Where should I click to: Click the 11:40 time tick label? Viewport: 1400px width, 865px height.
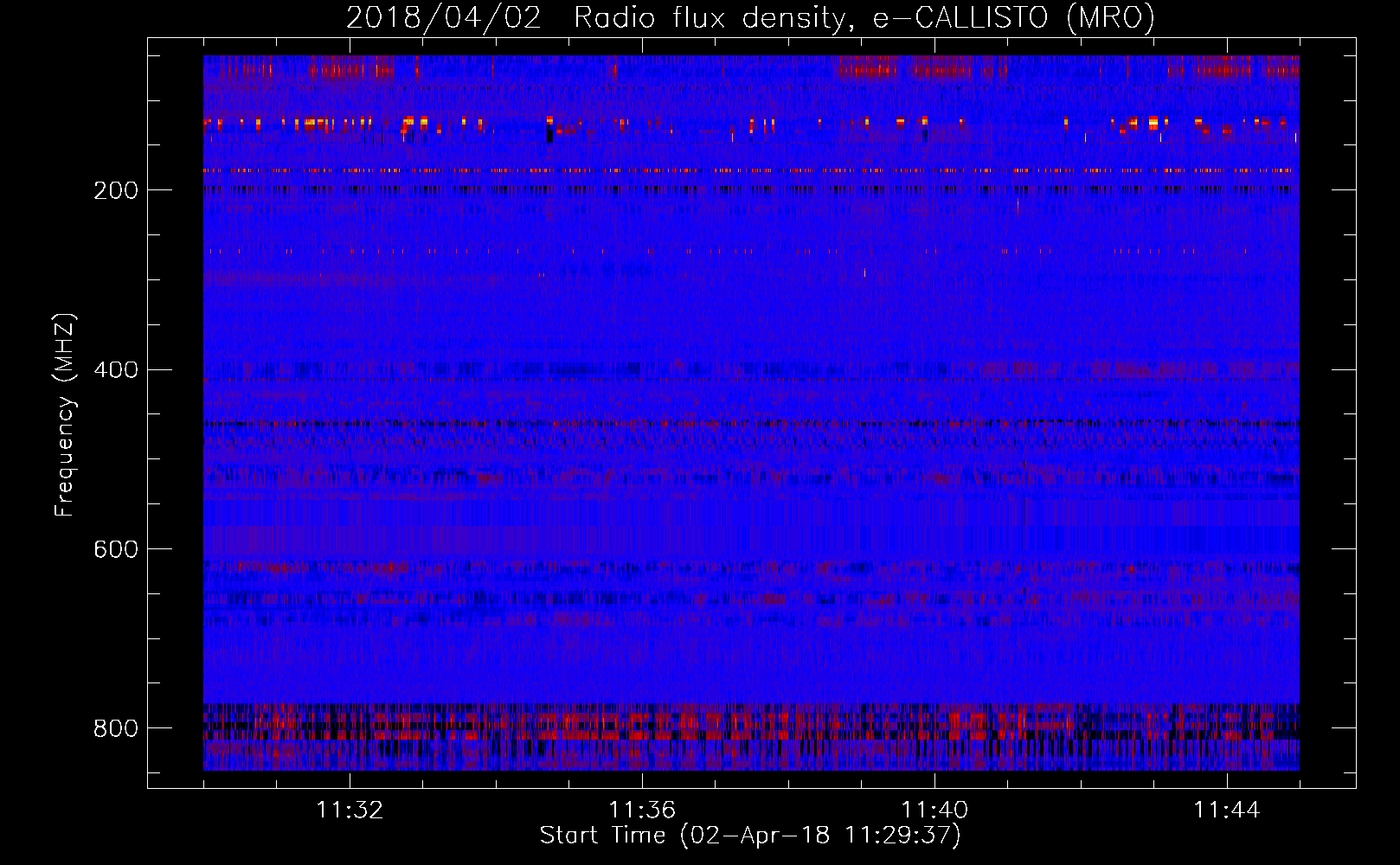(934, 811)
